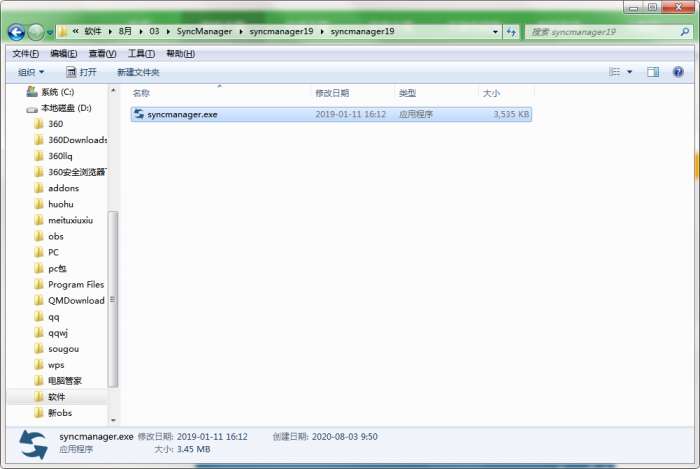Open the recent locations dropdown arrow
The width and height of the screenshot is (700, 469).
[50, 33]
